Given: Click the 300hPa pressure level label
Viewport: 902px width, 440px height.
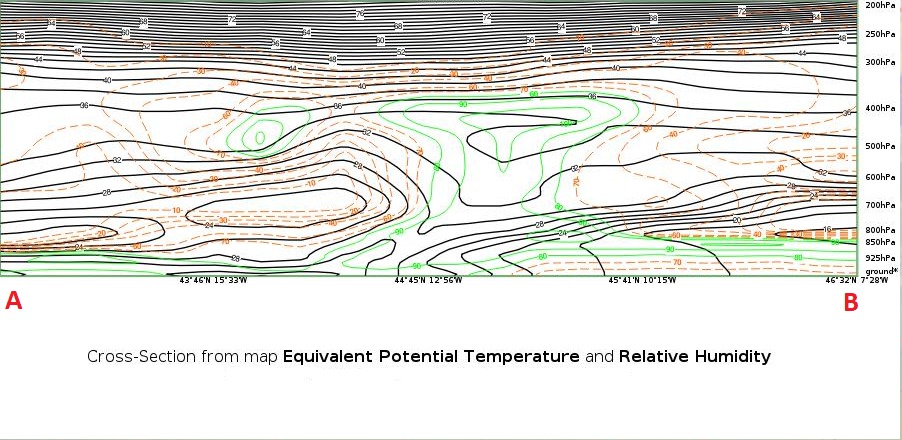Looking at the screenshot, I should coord(879,62).
